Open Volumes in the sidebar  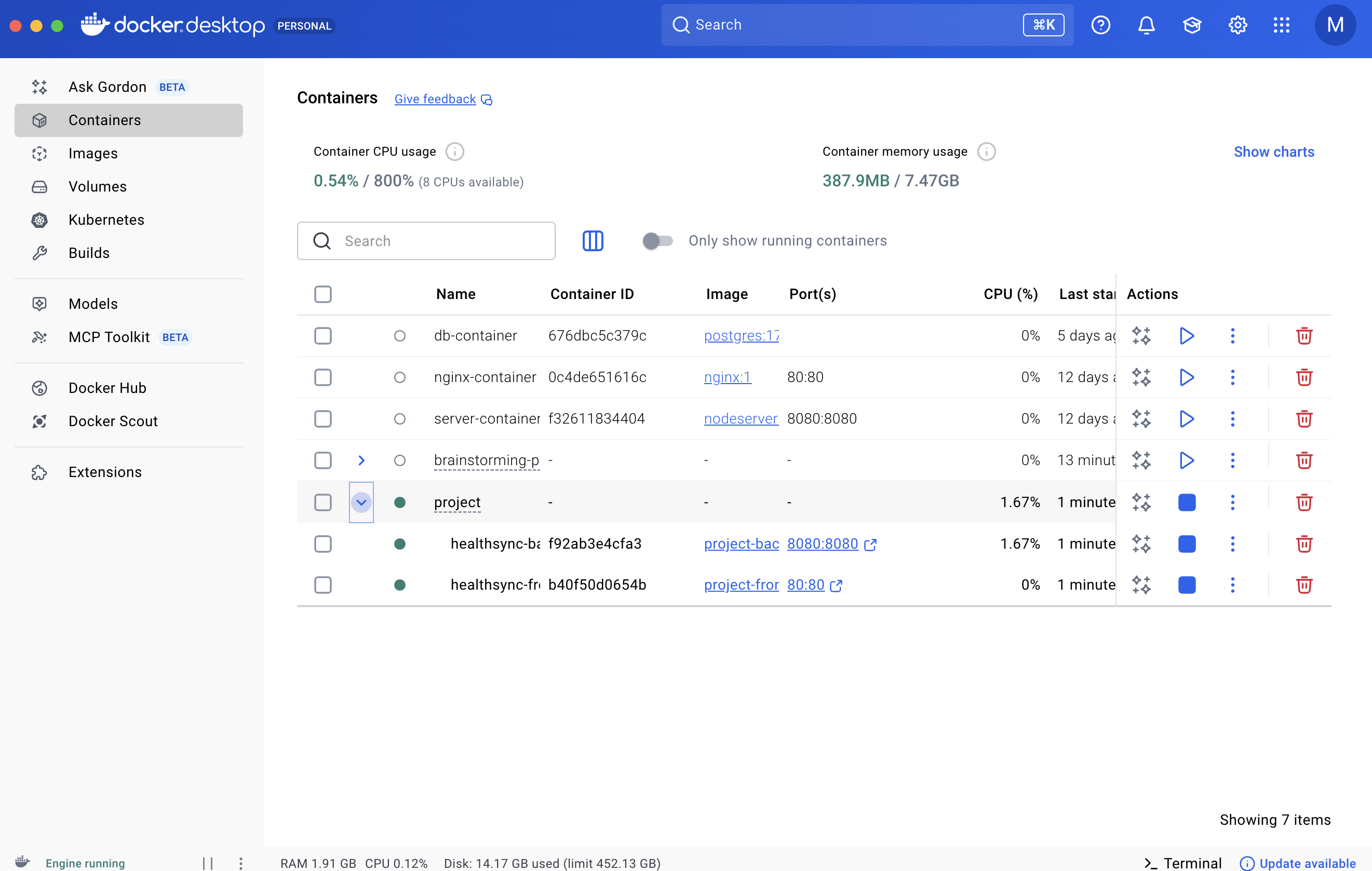point(98,186)
